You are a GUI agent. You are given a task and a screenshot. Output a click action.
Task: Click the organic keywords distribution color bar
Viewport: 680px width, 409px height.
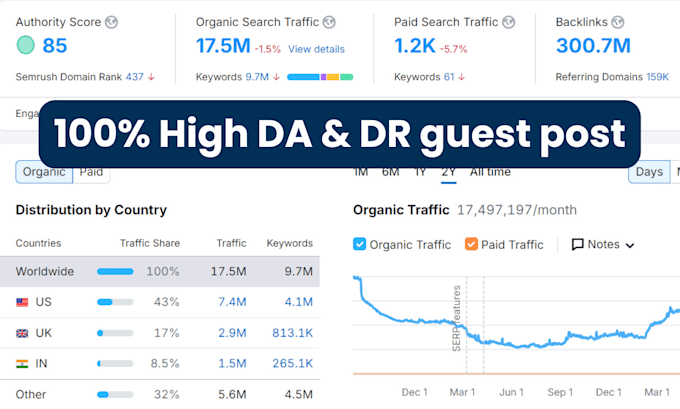coord(320,77)
